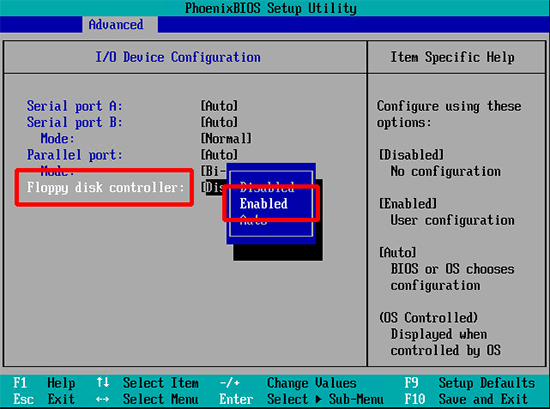Screen dimensions: 550x409
Task: Pick the Disabled option in the popup
Action: click(267, 187)
